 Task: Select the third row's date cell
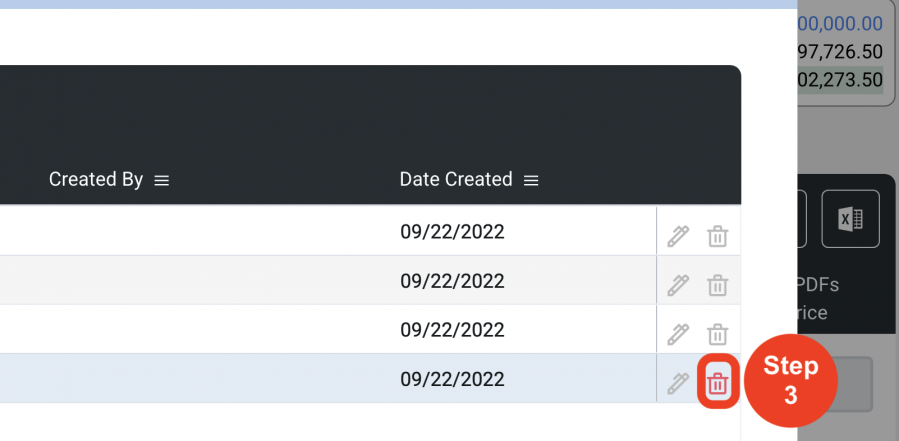(452, 330)
